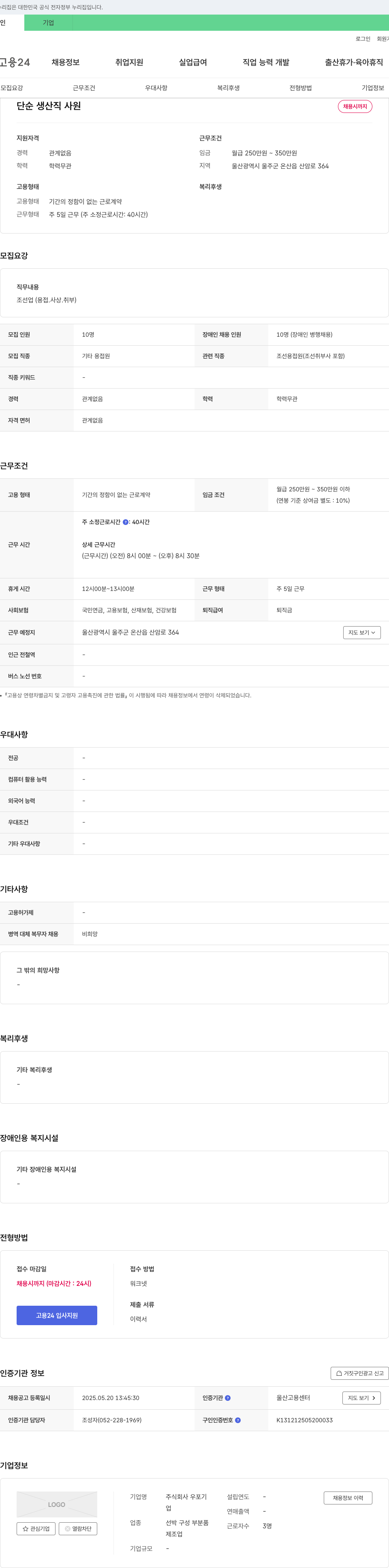
Task: Click 열람차단 block button
Action: coord(78,1528)
